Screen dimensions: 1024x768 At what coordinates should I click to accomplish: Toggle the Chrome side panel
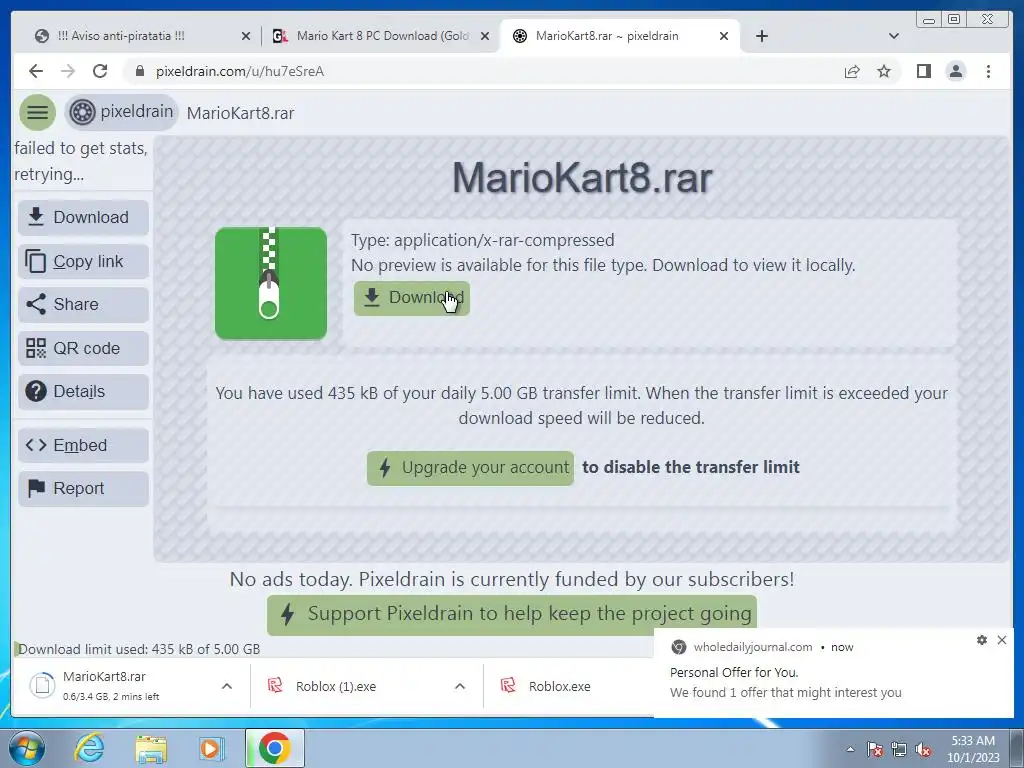[923, 71]
